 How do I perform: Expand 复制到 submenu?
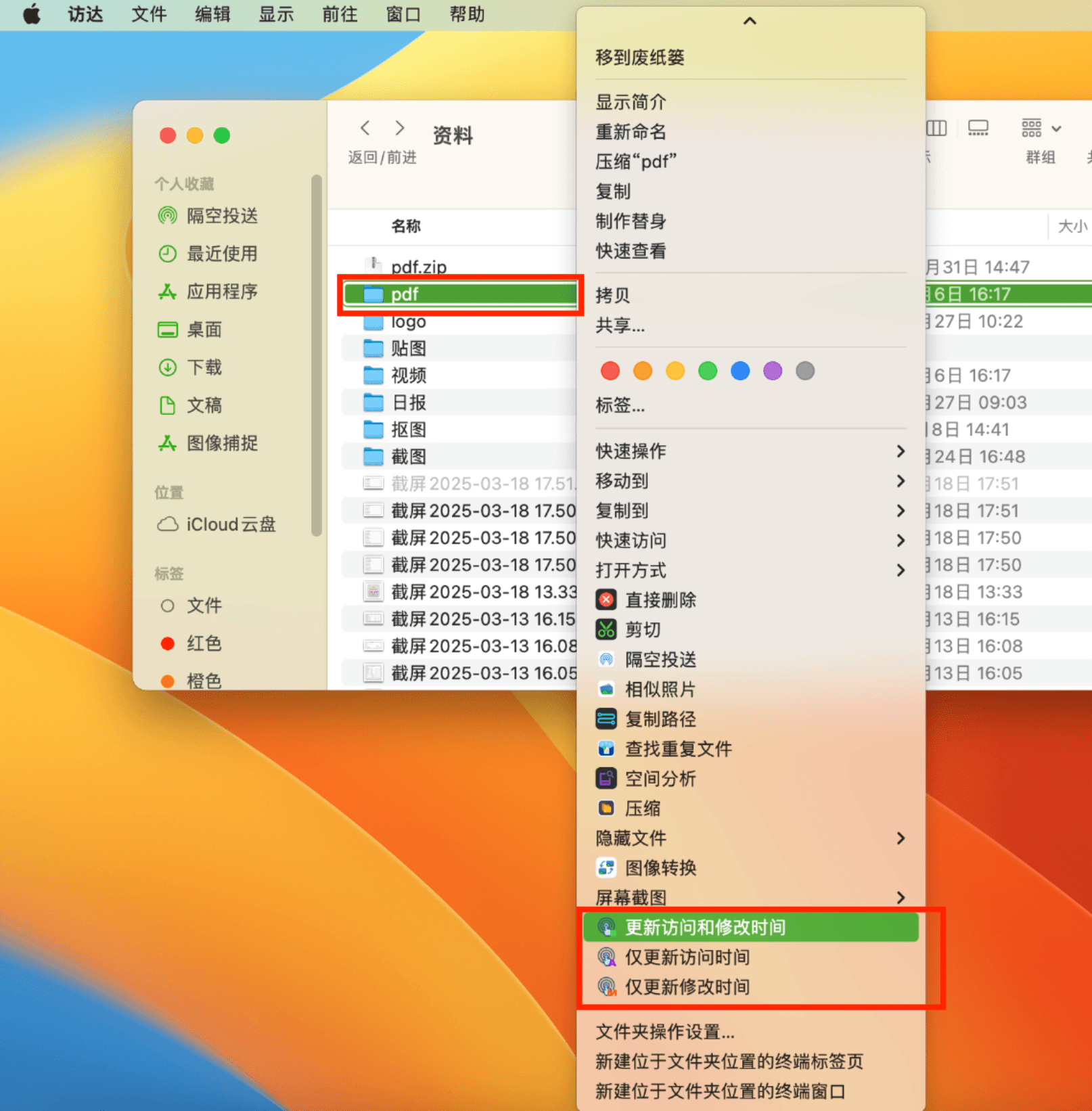tap(750, 511)
